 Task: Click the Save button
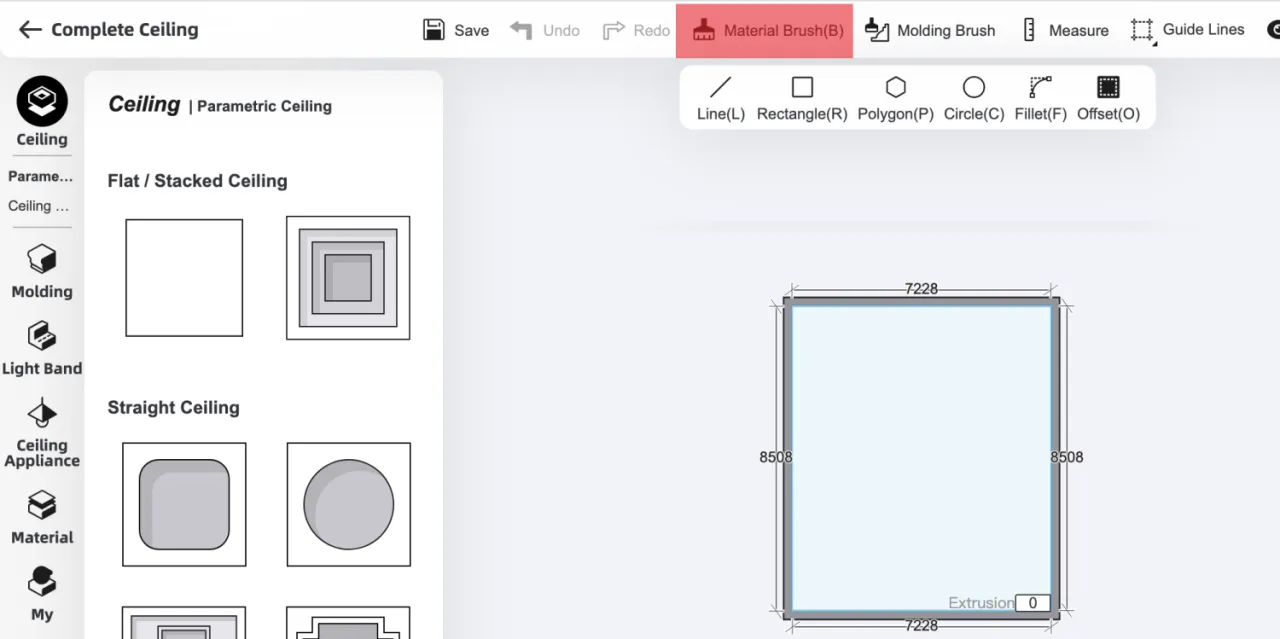tap(456, 30)
